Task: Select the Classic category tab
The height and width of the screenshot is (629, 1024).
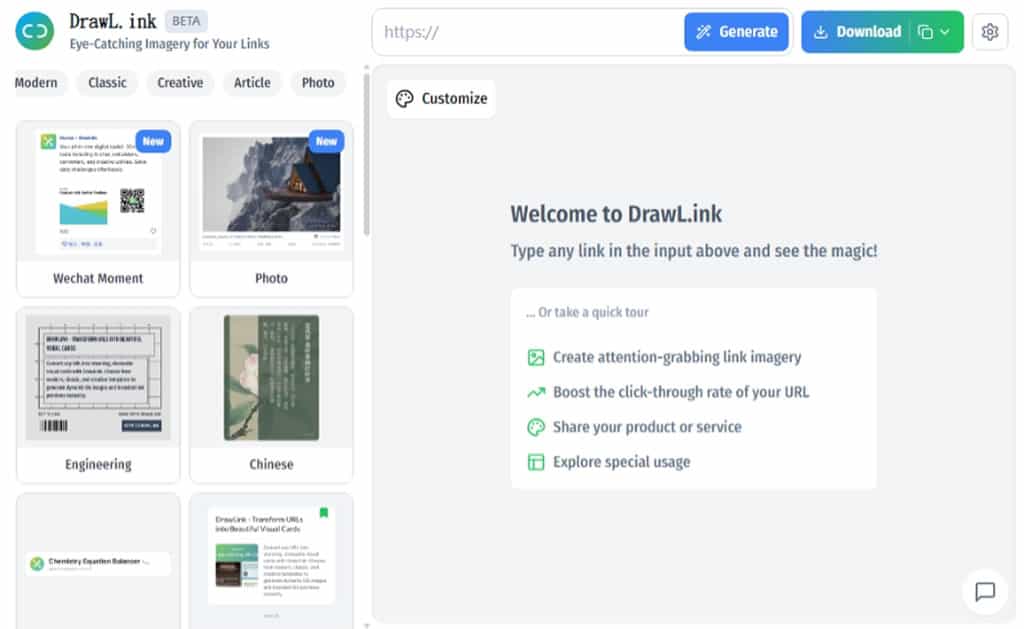Action: [x=107, y=83]
